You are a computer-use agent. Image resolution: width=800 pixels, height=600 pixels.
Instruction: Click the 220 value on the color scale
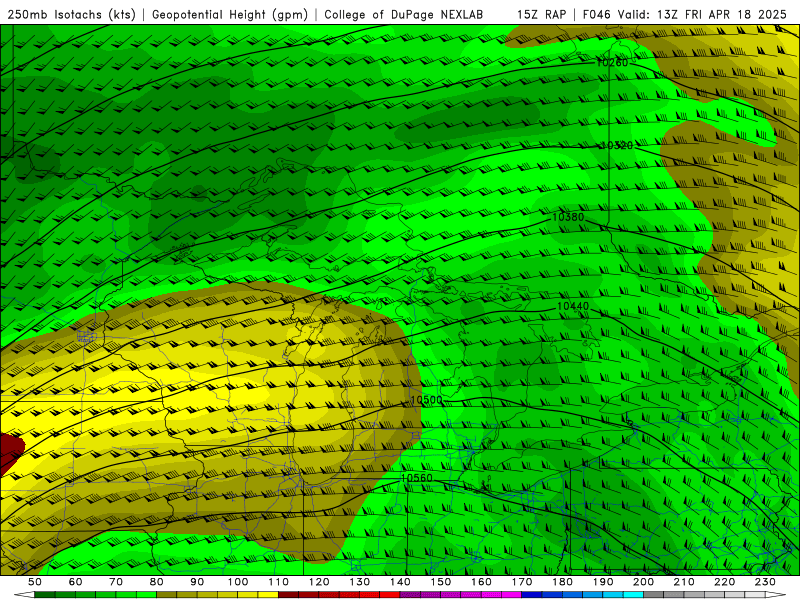click(724, 582)
